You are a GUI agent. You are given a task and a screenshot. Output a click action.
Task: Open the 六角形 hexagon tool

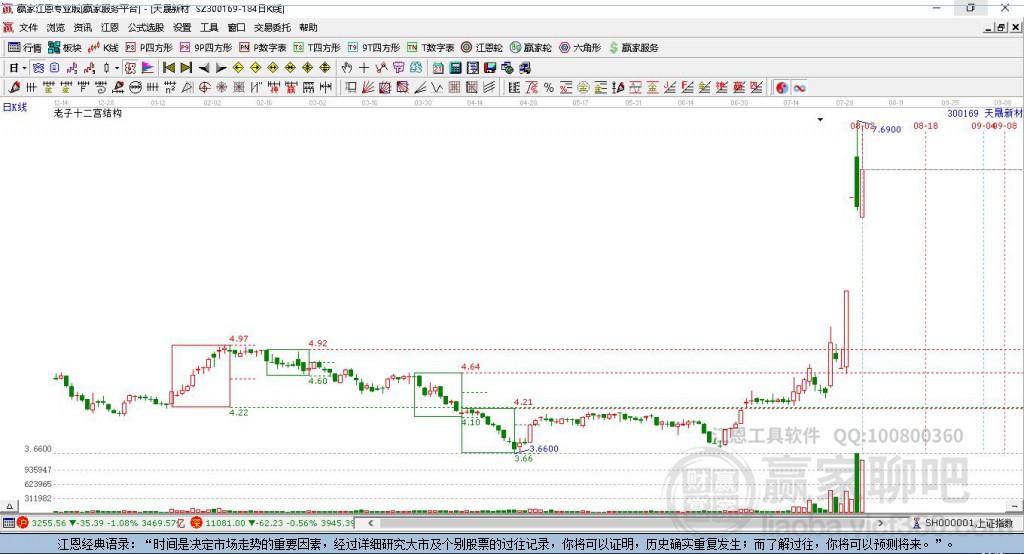(x=580, y=48)
